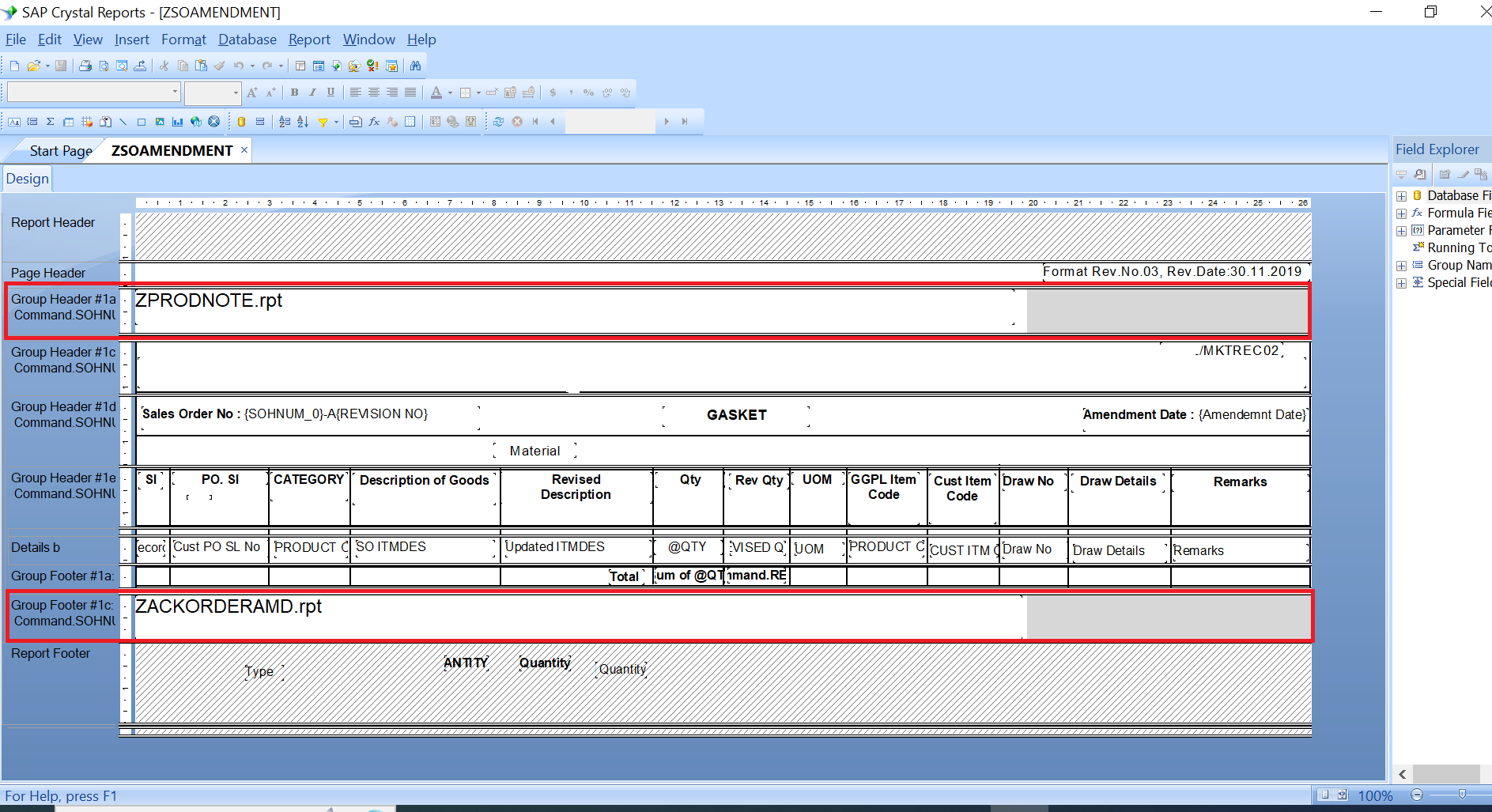This screenshot has height=812, width=1492.
Task: Open the File menu
Action: point(16,40)
